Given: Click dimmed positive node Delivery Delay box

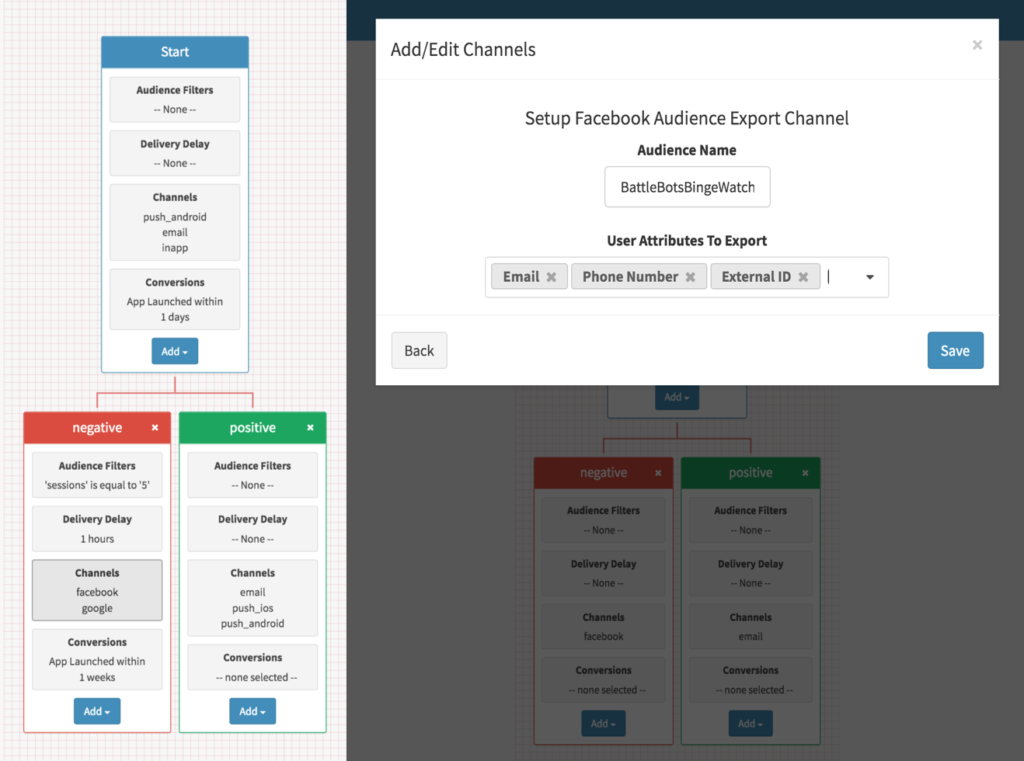Looking at the screenshot, I should 750,573.
